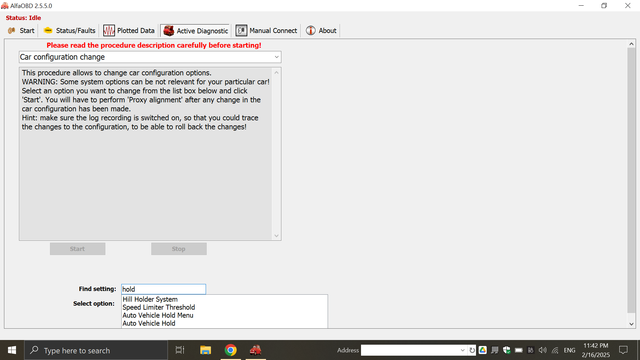
Task: Open the Plotted Data tab
Action: click(129, 31)
